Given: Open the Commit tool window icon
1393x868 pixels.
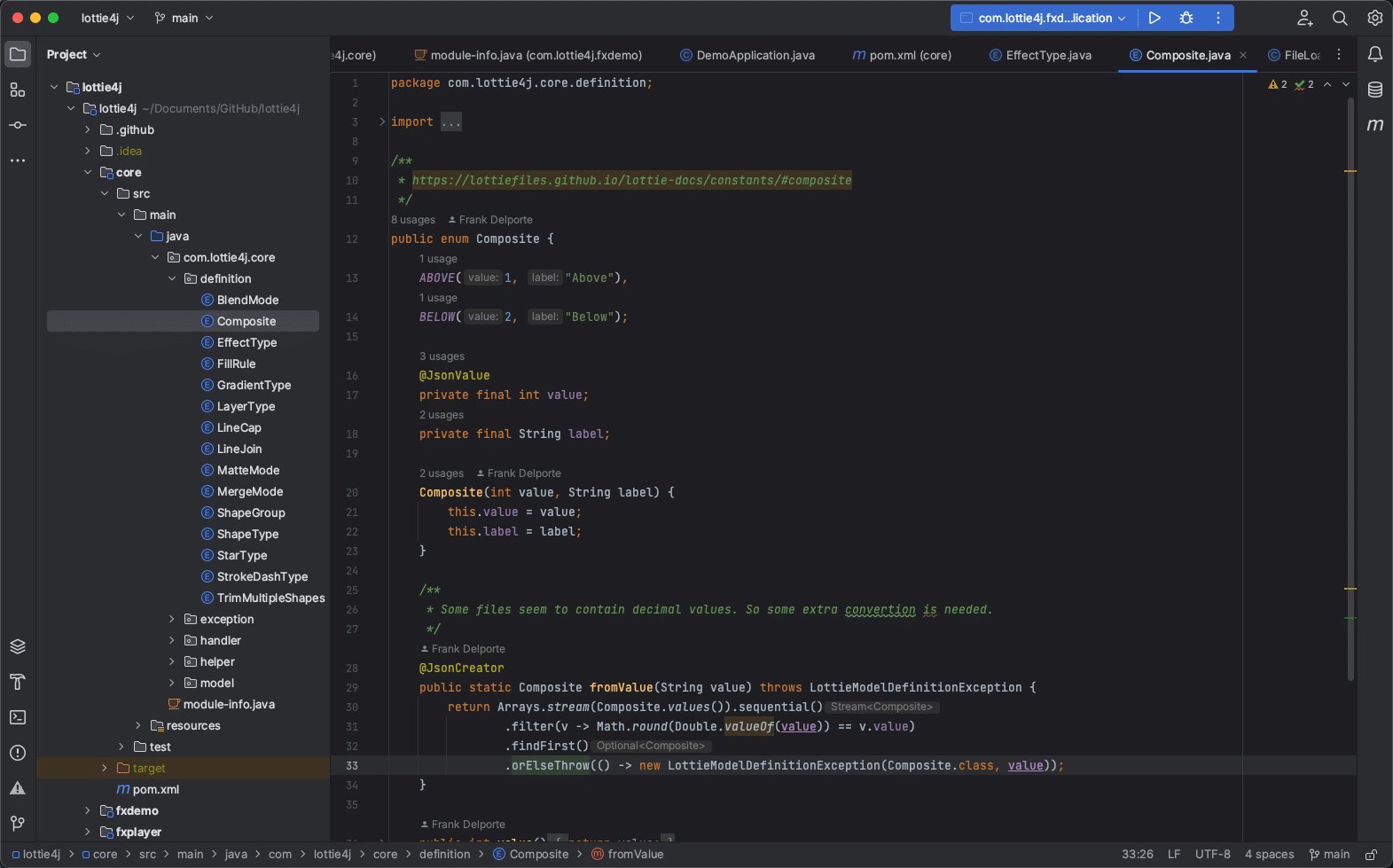Looking at the screenshot, I should point(18,125).
